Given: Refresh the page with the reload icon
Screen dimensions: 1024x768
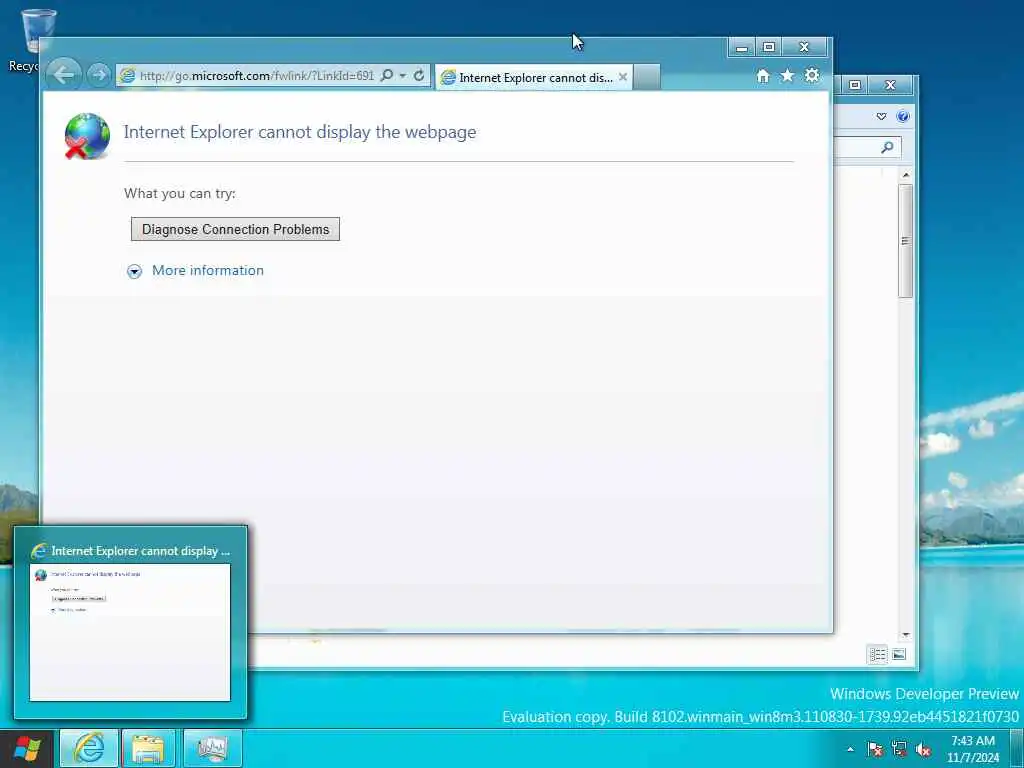Looking at the screenshot, I should click(419, 75).
